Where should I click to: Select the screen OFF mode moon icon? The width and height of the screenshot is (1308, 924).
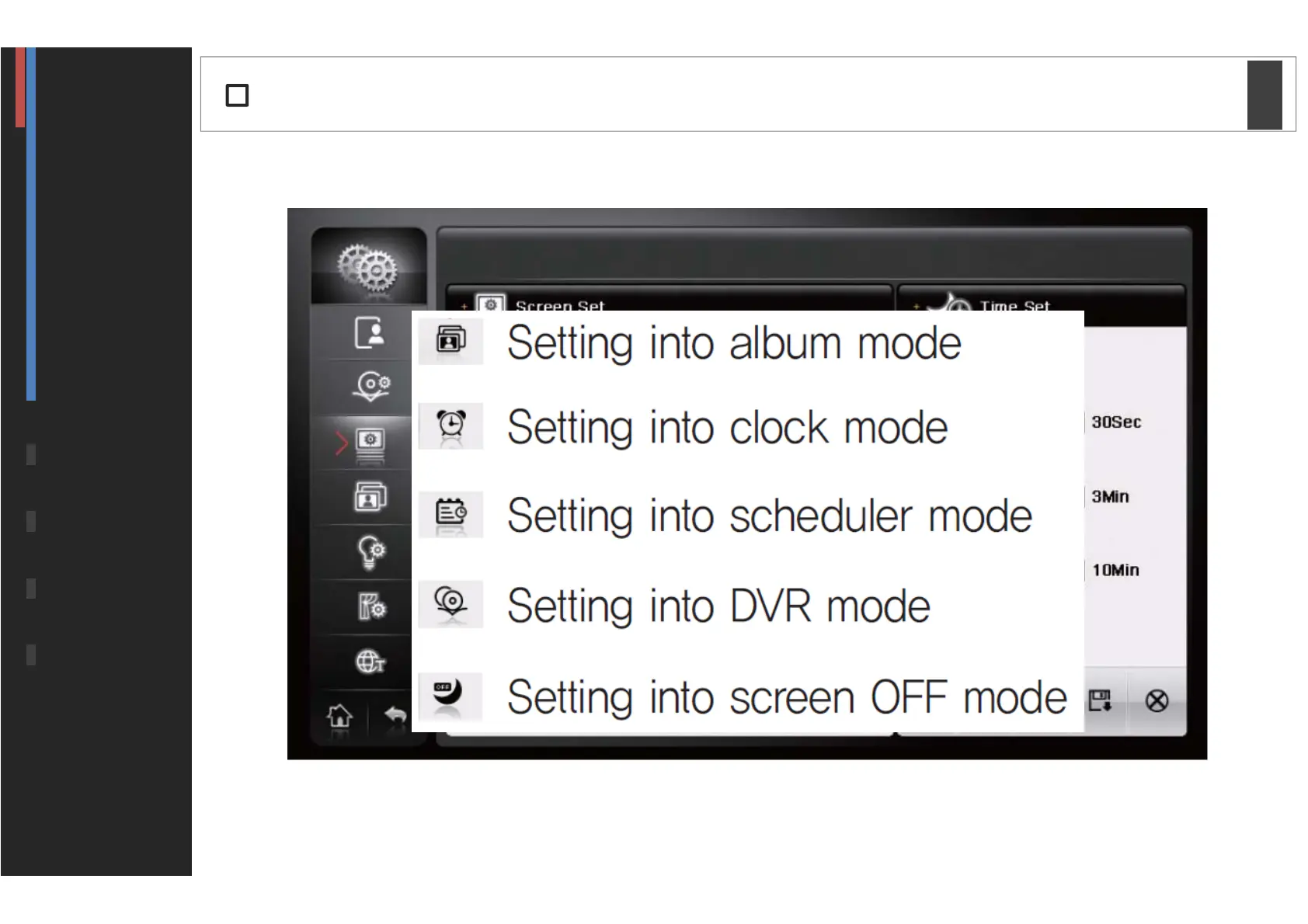450,695
